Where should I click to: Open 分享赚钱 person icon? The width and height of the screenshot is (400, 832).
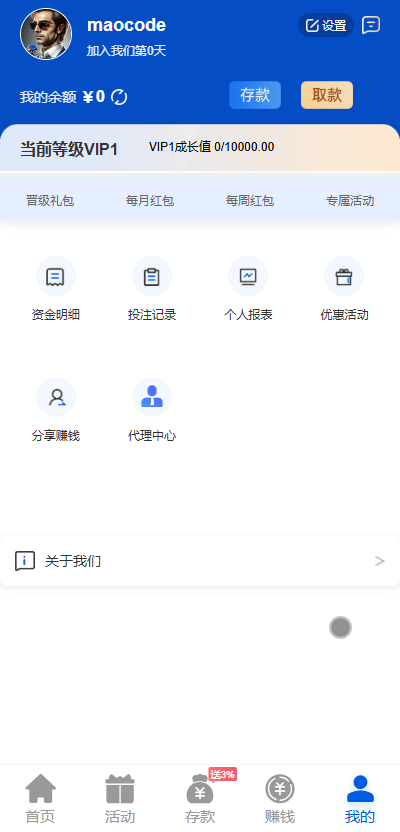pos(56,397)
